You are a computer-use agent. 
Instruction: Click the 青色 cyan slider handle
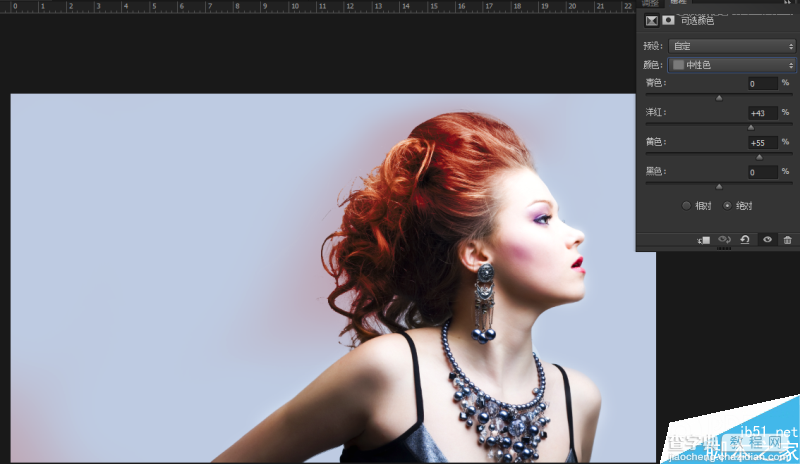[x=719, y=98]
